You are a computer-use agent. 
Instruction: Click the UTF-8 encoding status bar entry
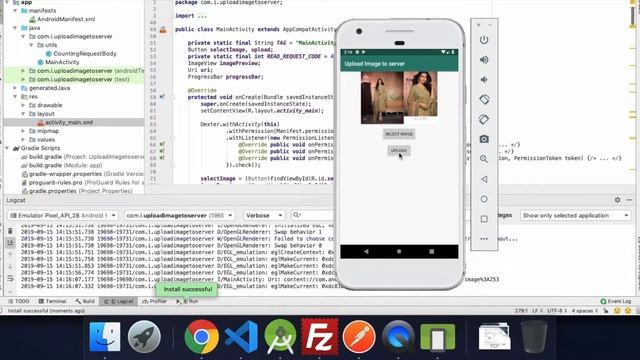(x=557, y=311)
